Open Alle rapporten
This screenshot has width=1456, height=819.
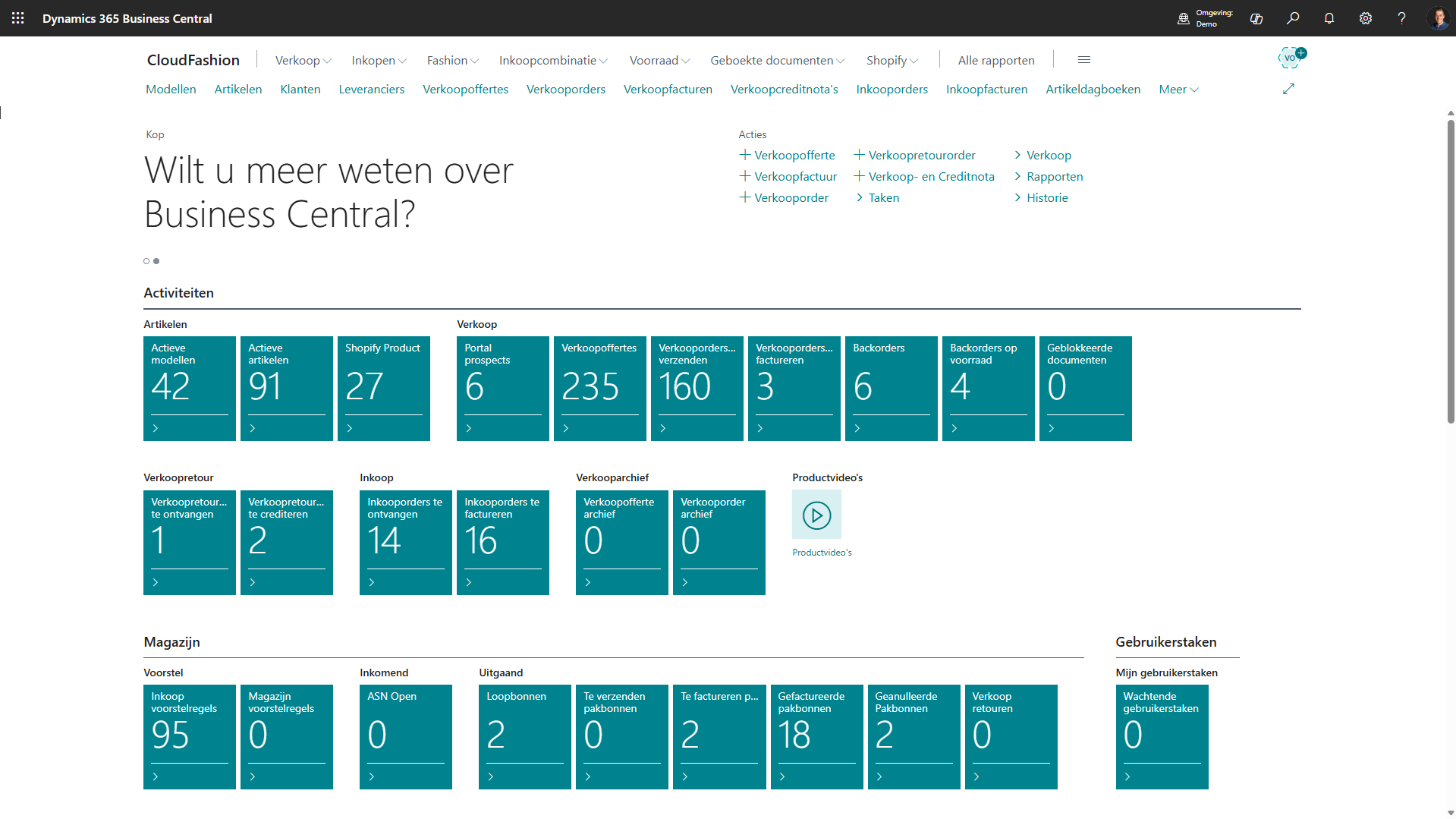tap(995, 60)
